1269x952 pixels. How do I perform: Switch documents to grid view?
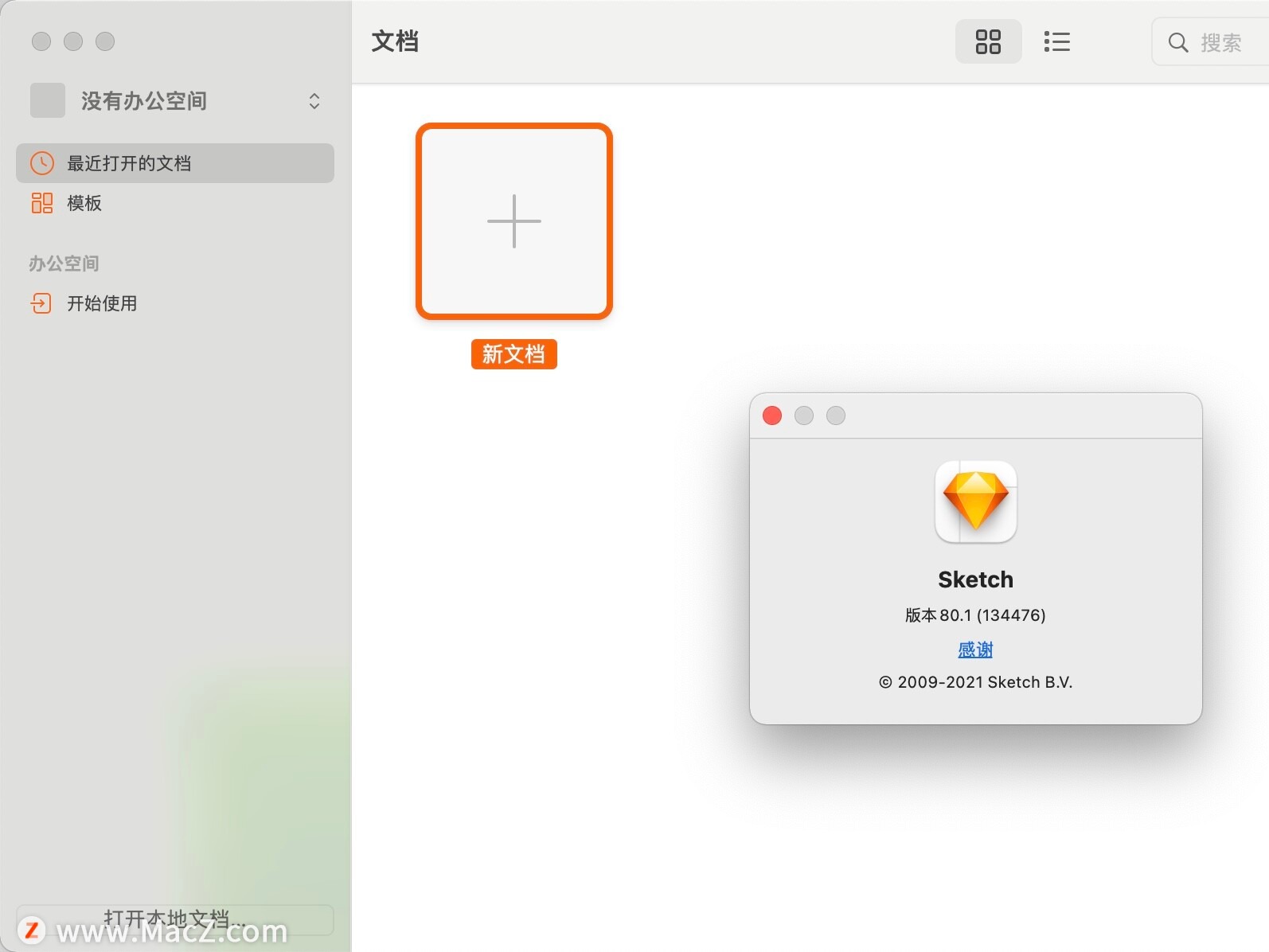point(988,41)
